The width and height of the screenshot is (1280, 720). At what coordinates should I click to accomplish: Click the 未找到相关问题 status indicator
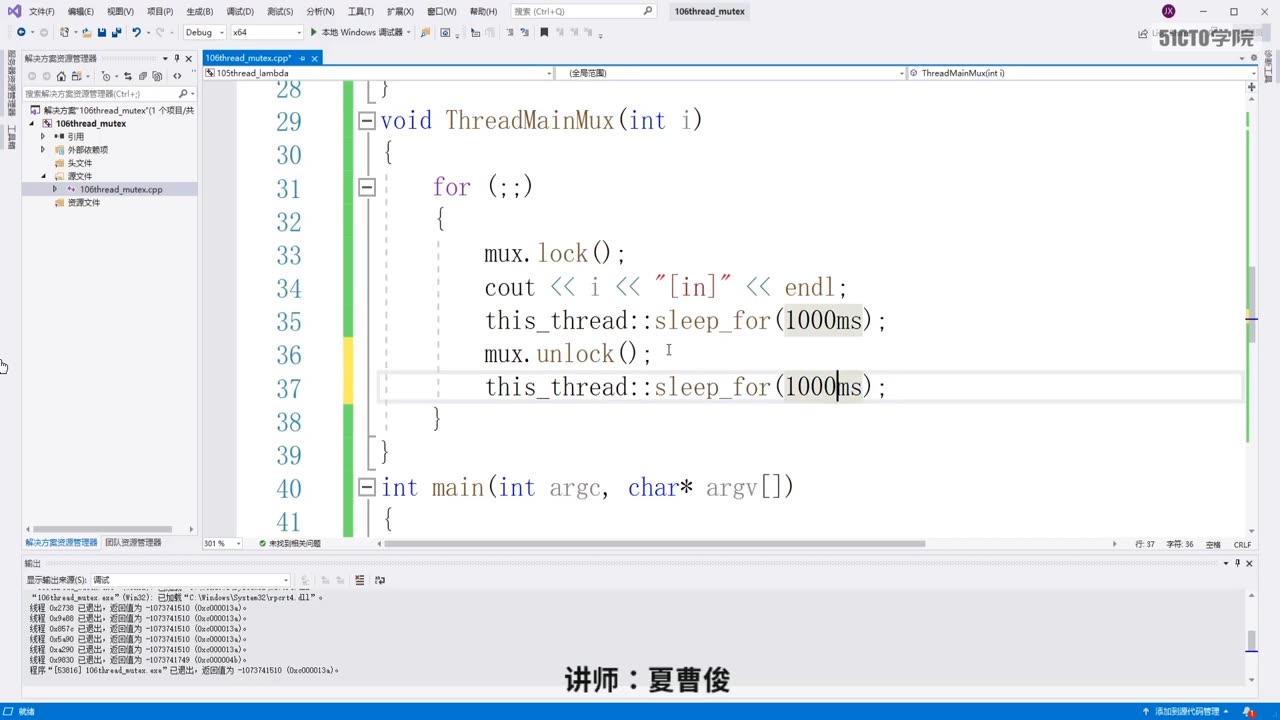tap(290, 544)
